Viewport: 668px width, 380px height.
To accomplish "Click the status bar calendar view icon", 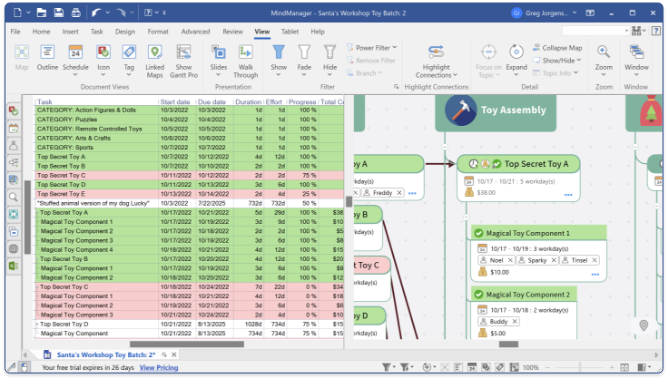I will pyautogui.click(x=472, y=367).
